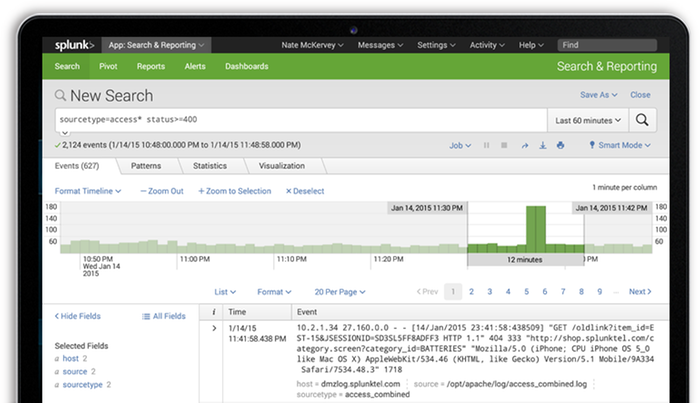Click 12 minutes selection label
The height and width of the screenshot is (403, 700).
[525, 260]
